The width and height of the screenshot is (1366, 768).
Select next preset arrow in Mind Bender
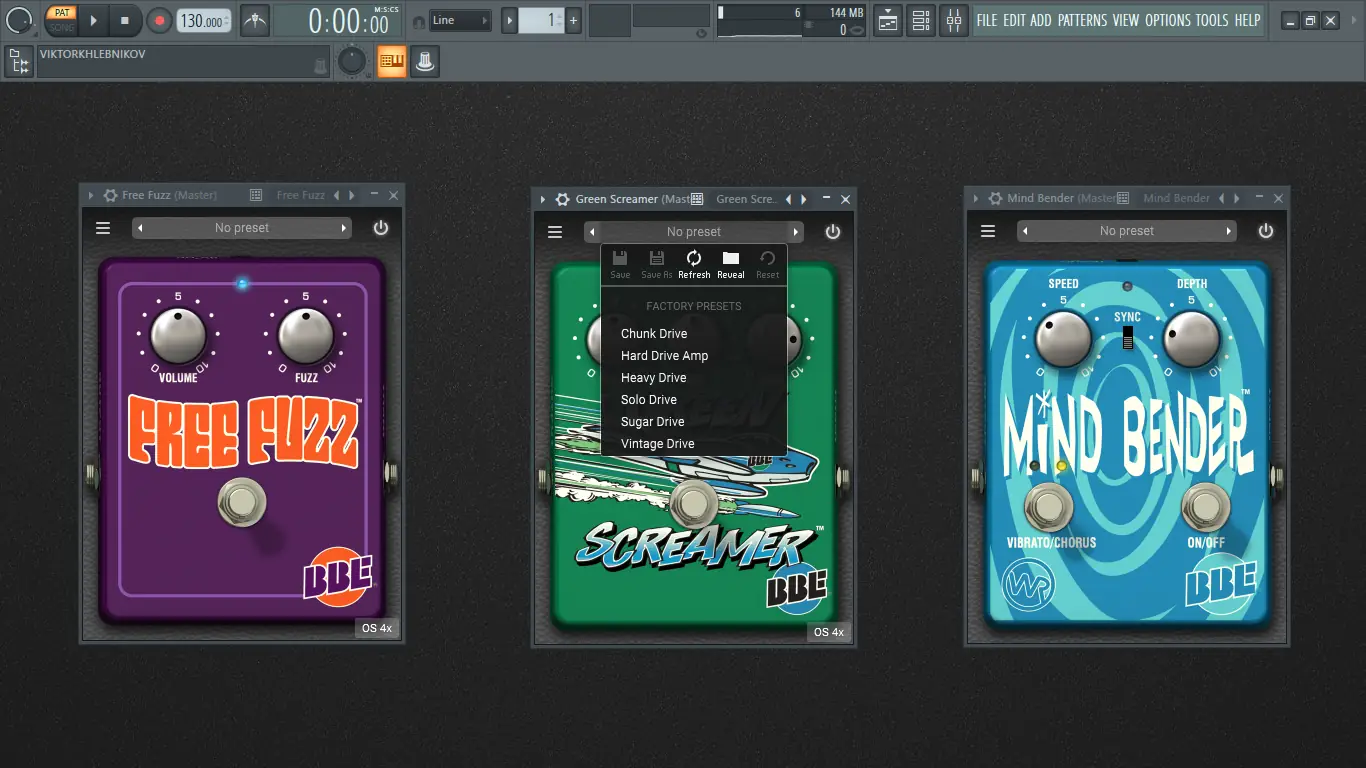coord(1229,231)
